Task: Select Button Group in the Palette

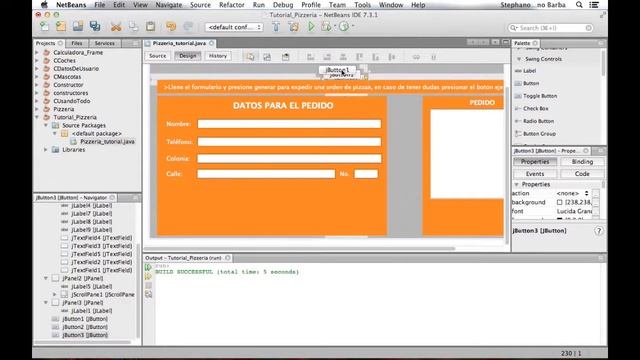Action: click(x=539, y=134)
